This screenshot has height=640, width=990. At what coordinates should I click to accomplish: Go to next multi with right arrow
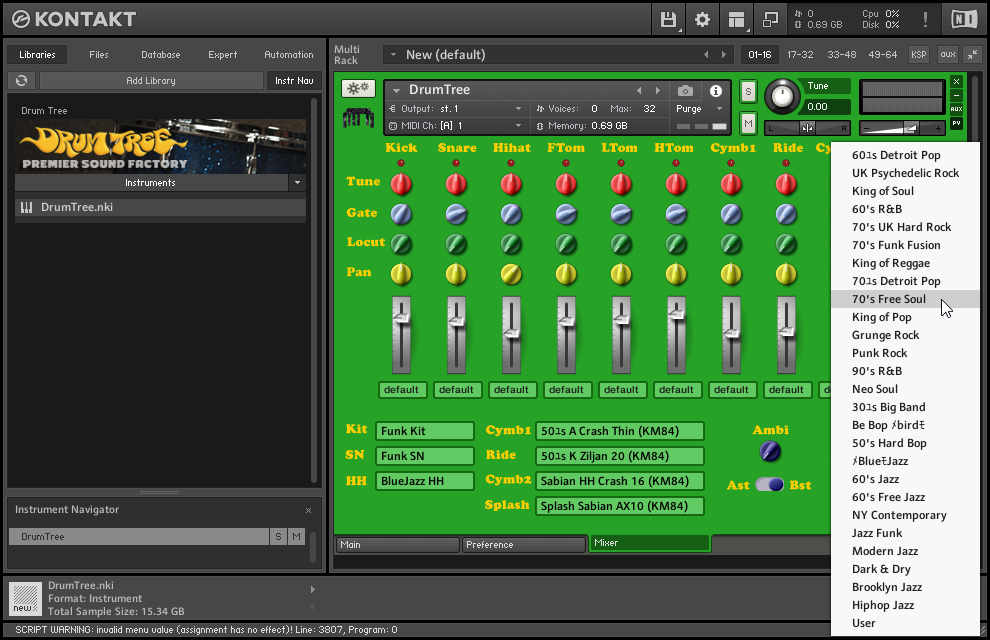(724, 55)
